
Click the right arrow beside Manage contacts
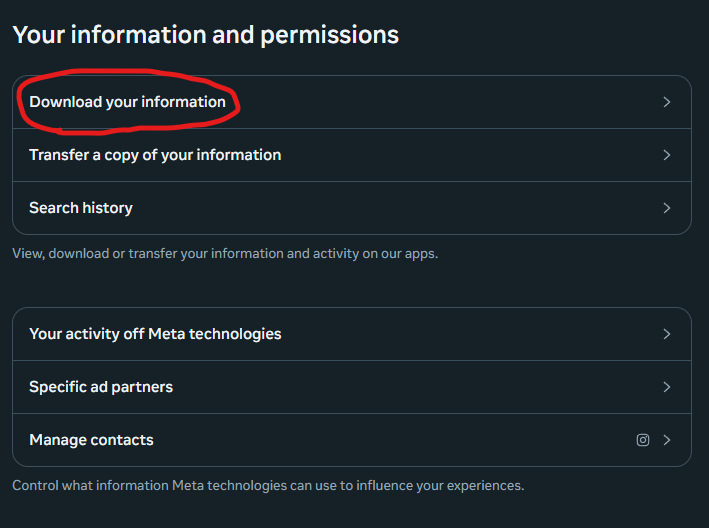667,440
